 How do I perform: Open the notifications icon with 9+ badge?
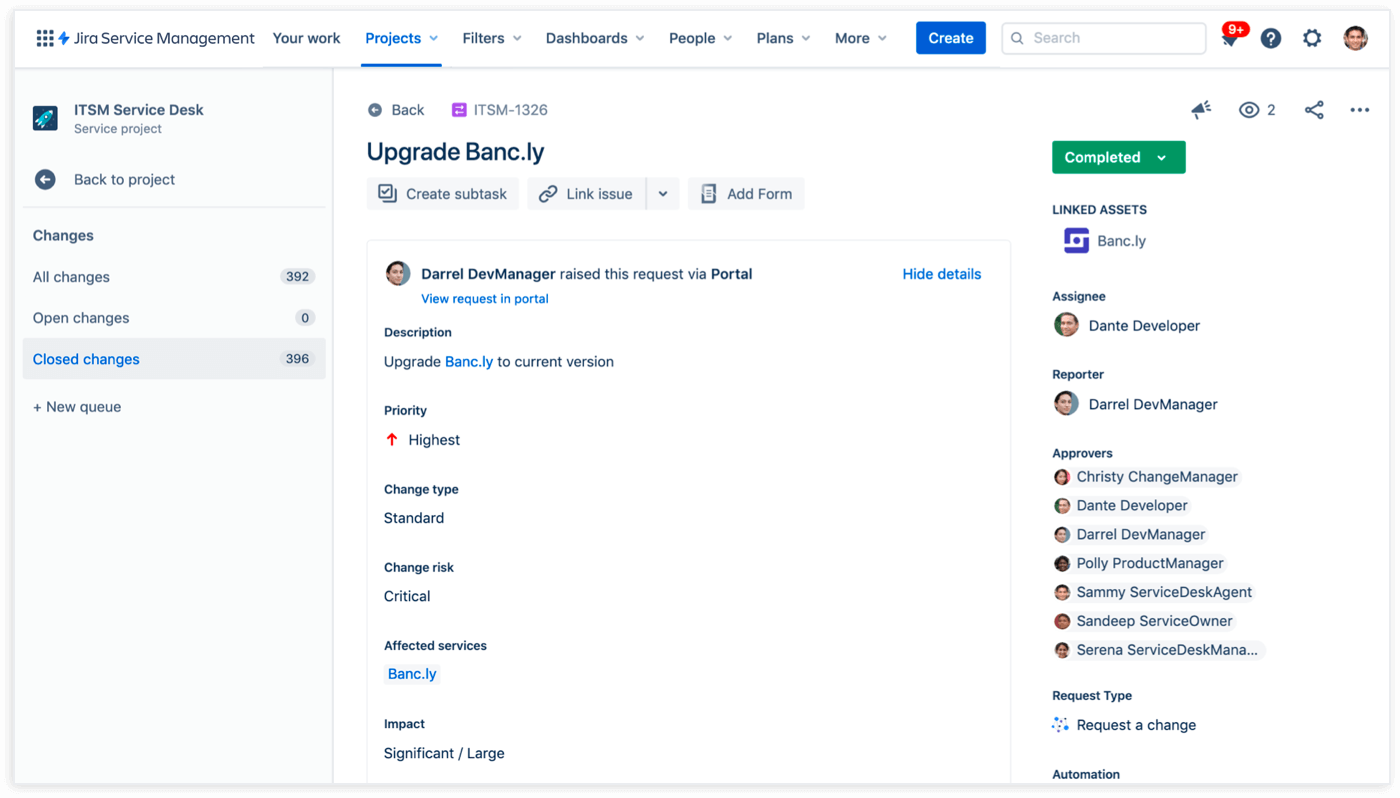1230,39
